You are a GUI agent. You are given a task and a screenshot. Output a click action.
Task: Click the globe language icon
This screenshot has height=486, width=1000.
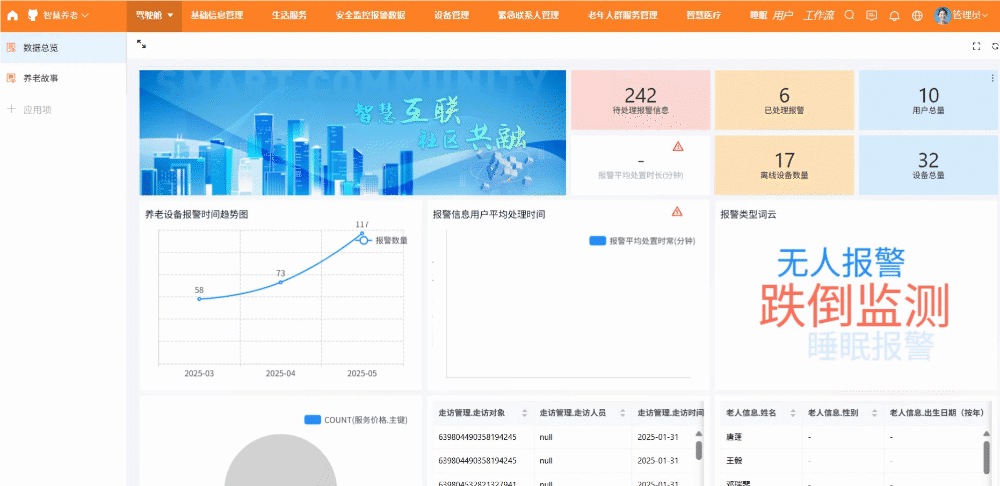pyautogui.click(x=917, y=15)
